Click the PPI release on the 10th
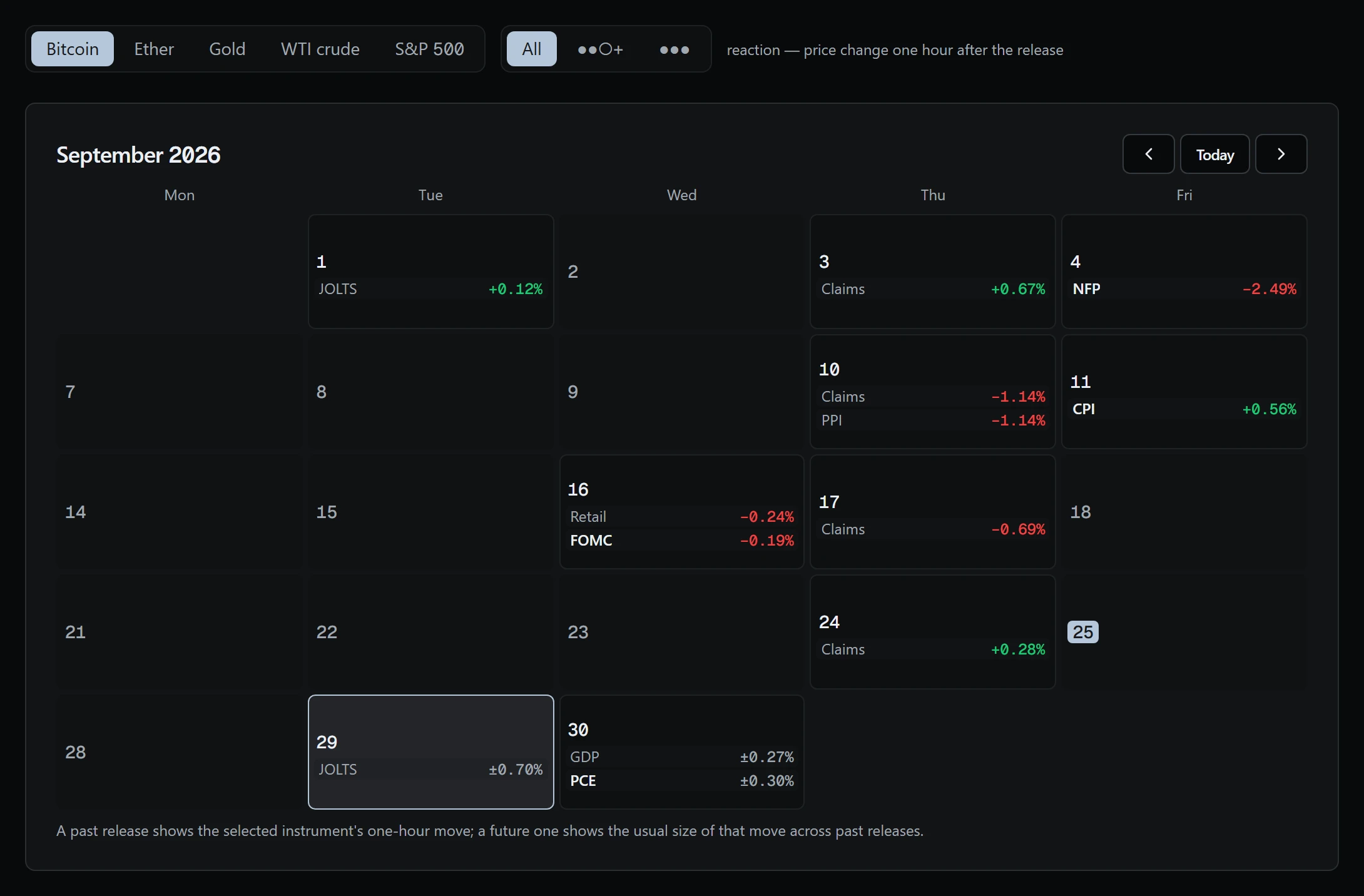The height and width of the screenshot is (896, 1364). [x=933, y=420]
